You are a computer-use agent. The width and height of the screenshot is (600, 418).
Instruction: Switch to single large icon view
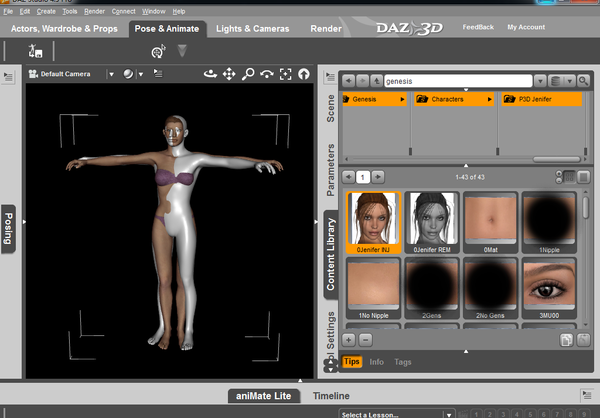click(x=583, y=177)
